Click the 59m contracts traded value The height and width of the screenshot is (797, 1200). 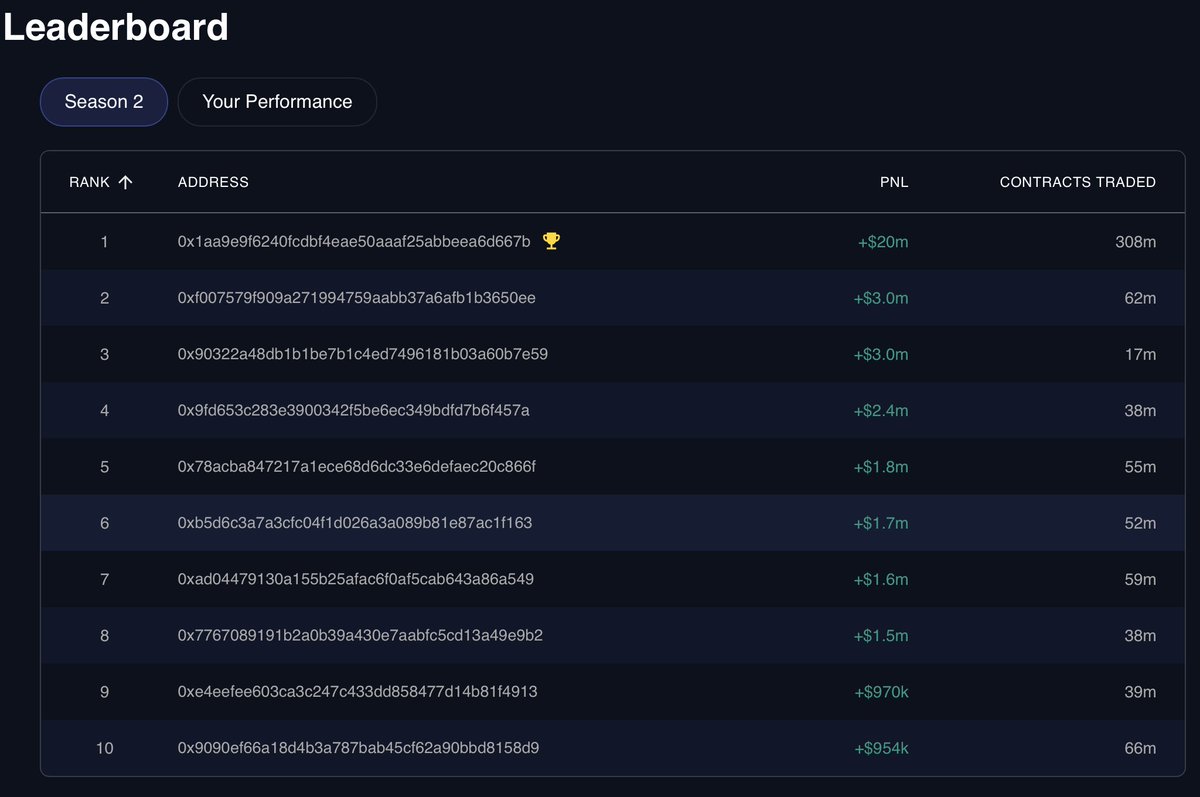[x=1140, y=579]
